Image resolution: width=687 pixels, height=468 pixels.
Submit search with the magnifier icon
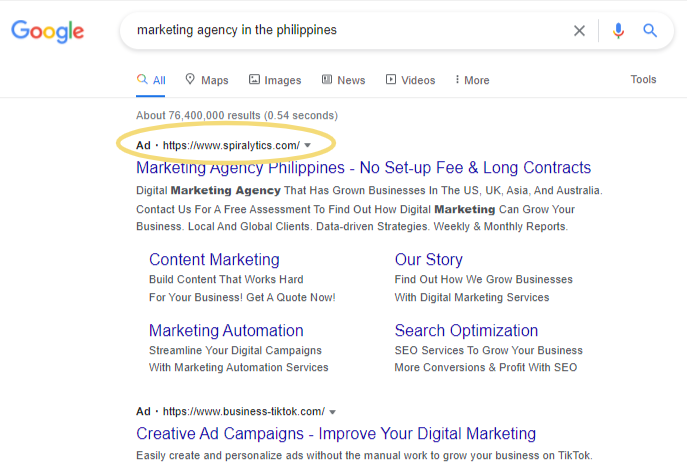650,31
